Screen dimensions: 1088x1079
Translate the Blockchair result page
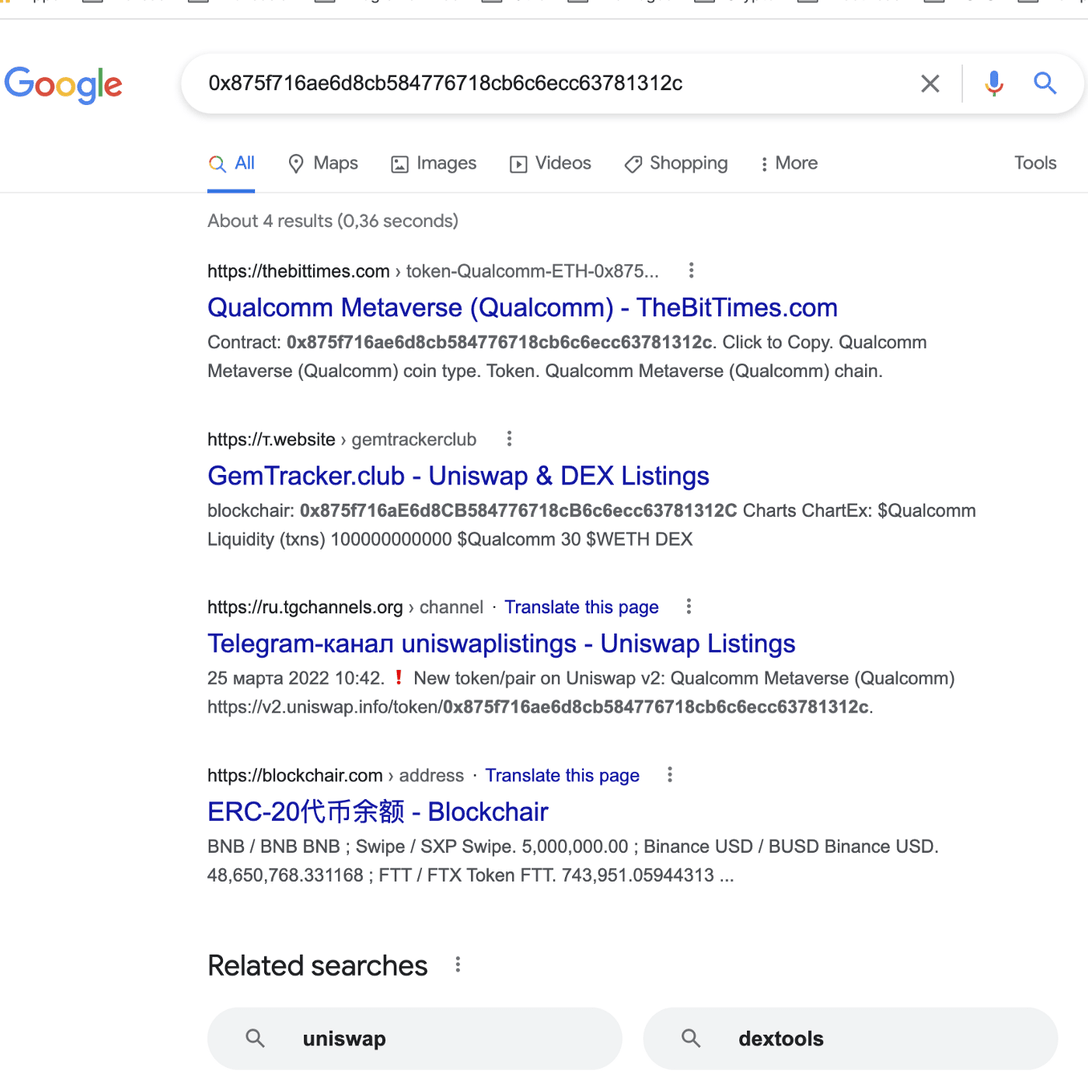pyautogui.click(x=562, y=775)
